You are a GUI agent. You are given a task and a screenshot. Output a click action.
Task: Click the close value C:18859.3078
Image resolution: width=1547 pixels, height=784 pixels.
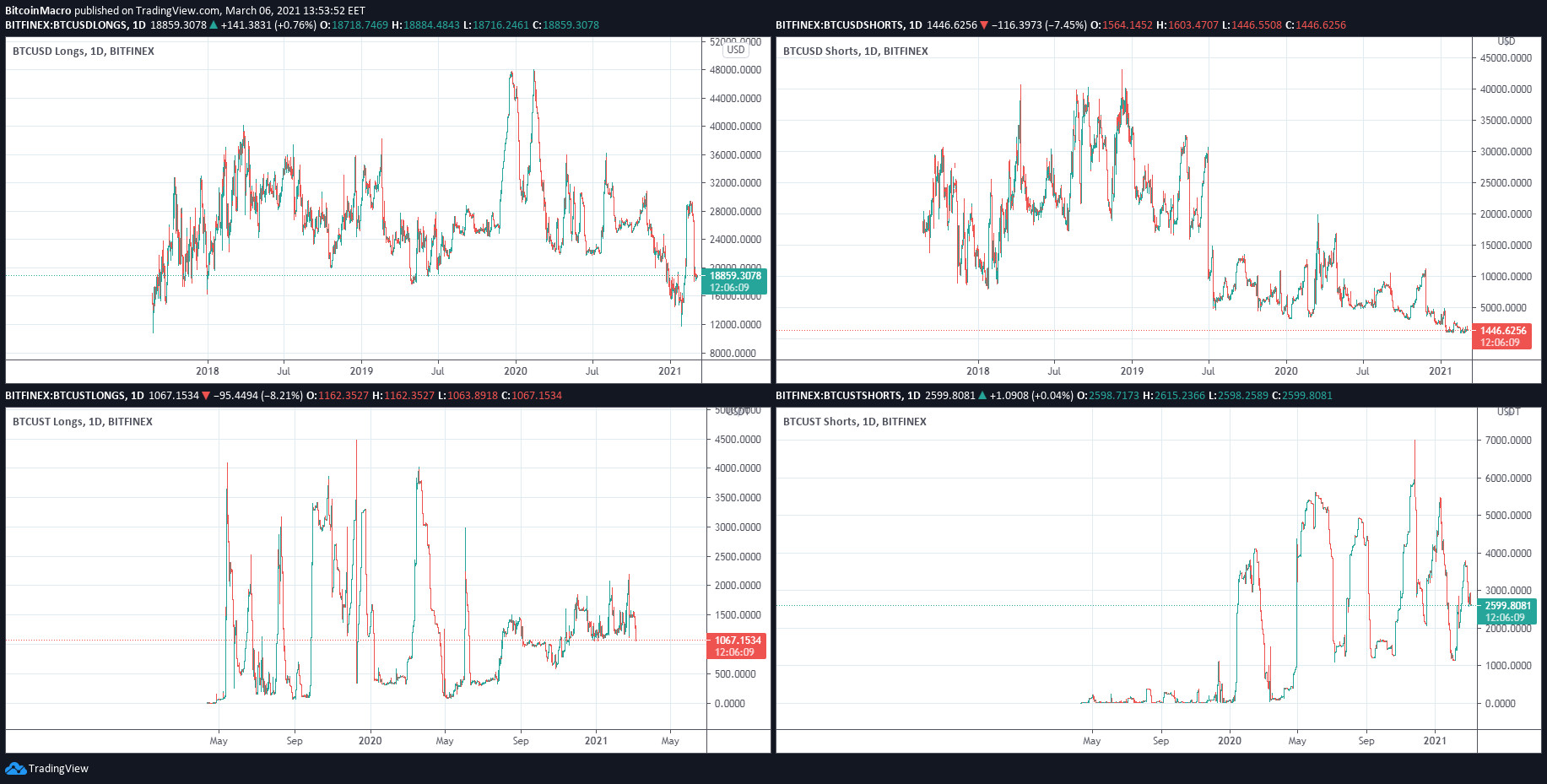coord(566,25)
